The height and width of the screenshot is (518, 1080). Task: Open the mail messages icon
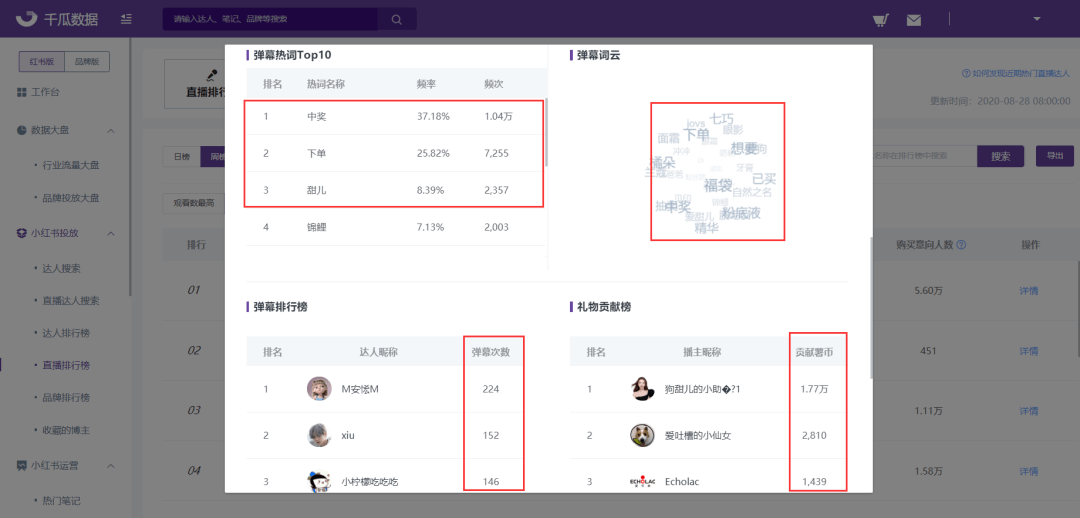pos(914,19)
